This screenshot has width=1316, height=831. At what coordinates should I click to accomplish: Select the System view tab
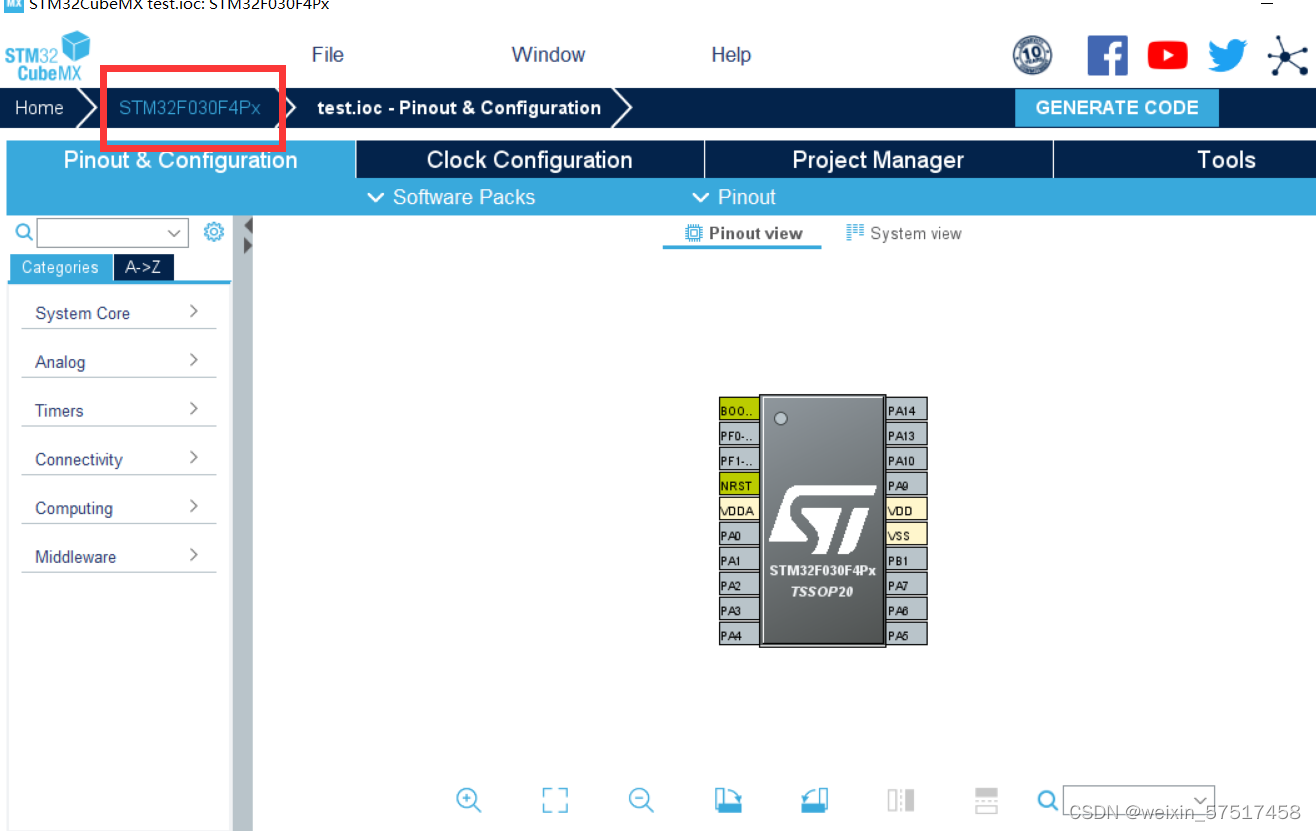pyautogui.click(x=903, y=234)
